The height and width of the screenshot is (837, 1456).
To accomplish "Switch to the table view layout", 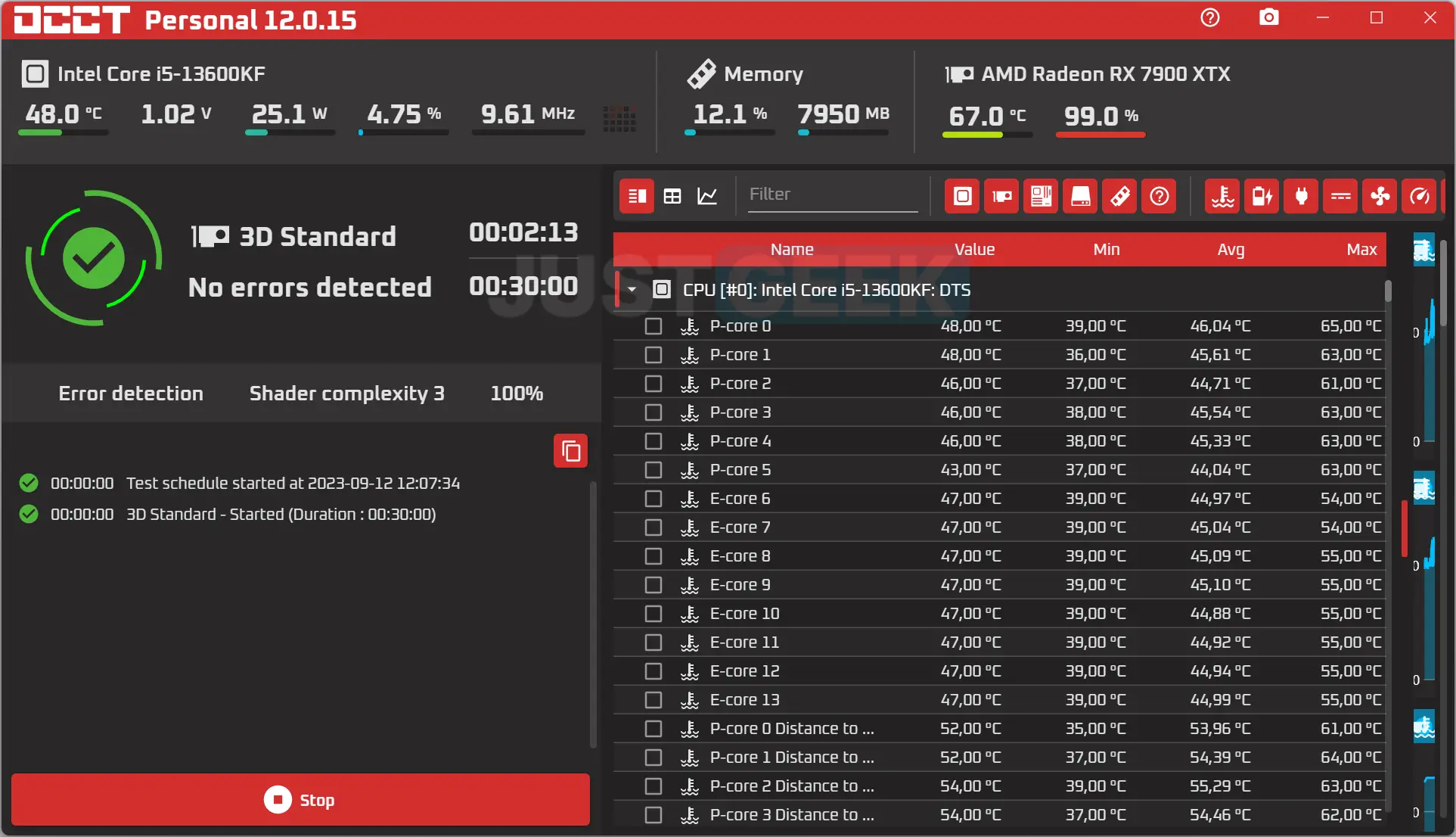I will tap(672, 197).
